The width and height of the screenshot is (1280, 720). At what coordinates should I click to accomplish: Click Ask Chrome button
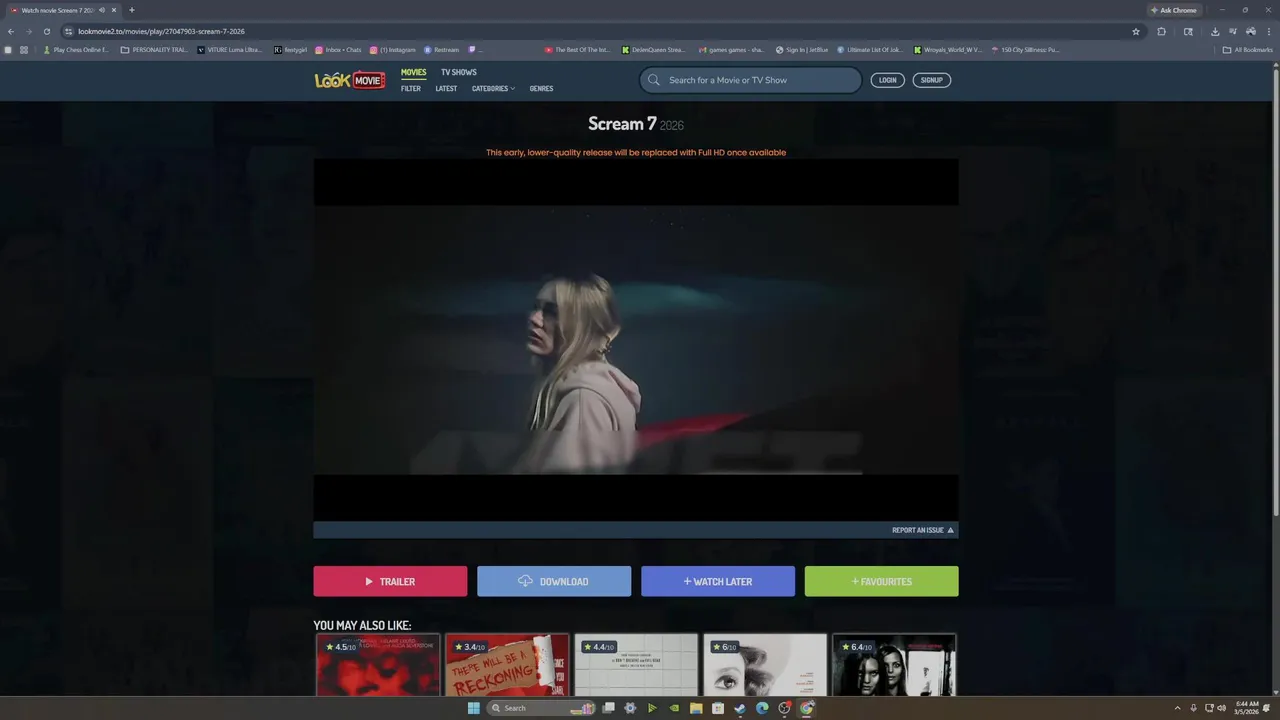(1173, 10)
